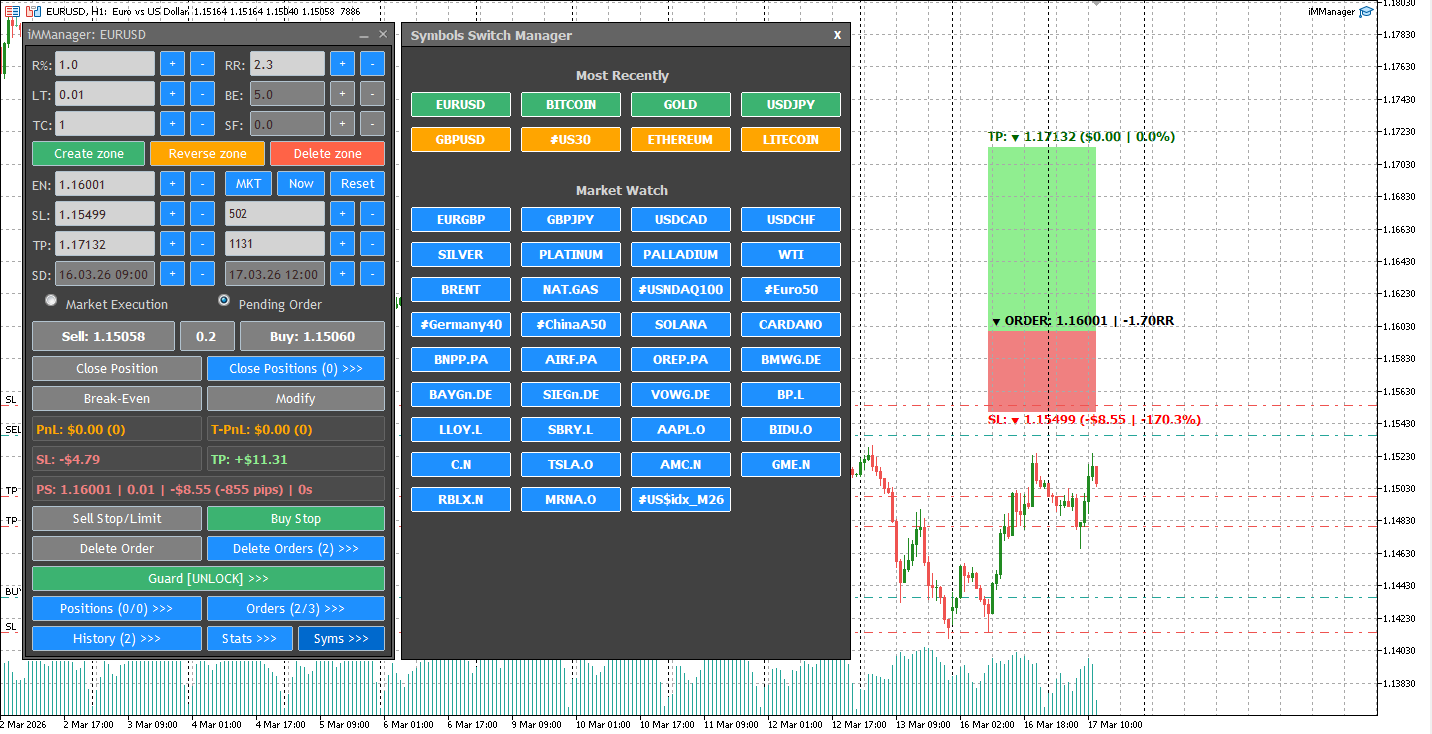Switch to the #US30 symbol
Viewport: 1432px width, 734px height.
click(571, 140)
